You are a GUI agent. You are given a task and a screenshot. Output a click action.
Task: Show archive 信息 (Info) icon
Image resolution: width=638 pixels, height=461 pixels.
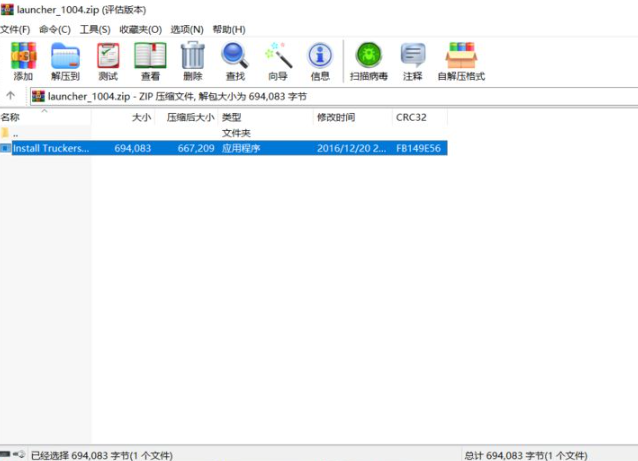click(320, 55)
